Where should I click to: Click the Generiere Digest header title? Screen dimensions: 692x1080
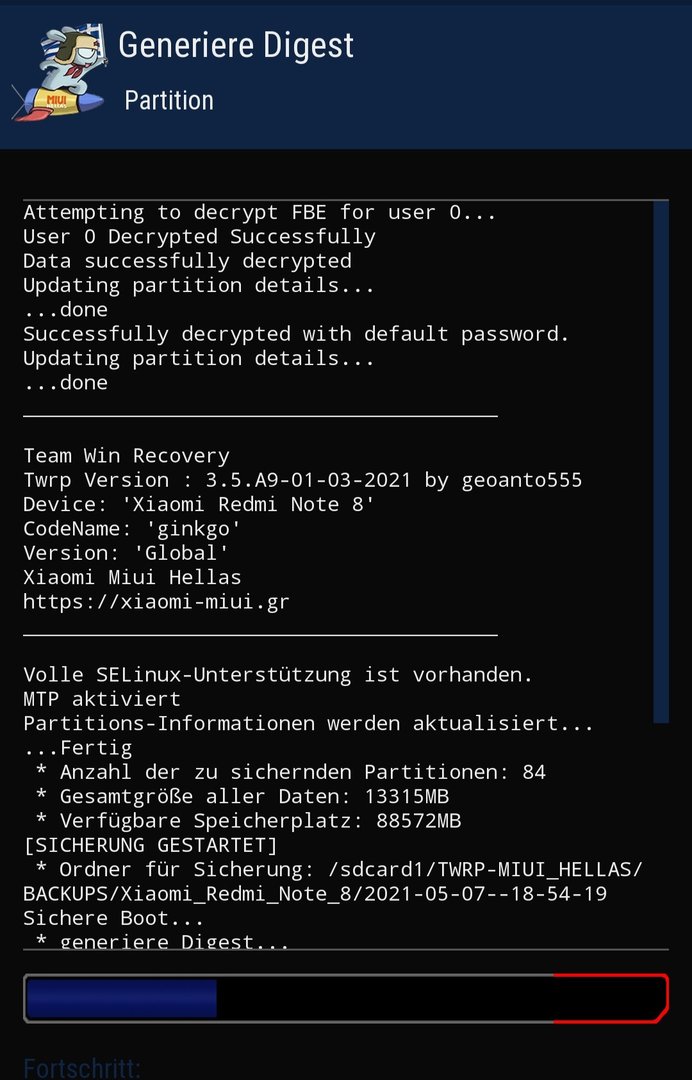point(236,45)
